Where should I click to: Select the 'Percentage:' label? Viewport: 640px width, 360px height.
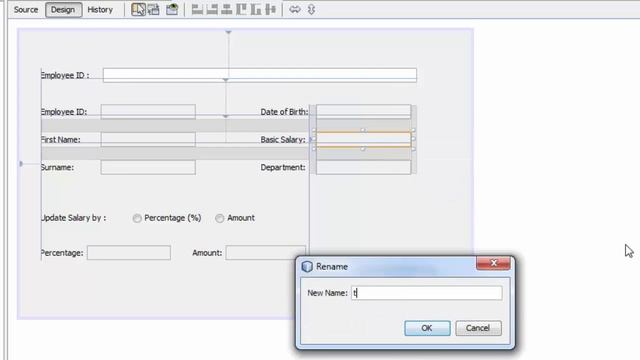(x=62, y=253)
